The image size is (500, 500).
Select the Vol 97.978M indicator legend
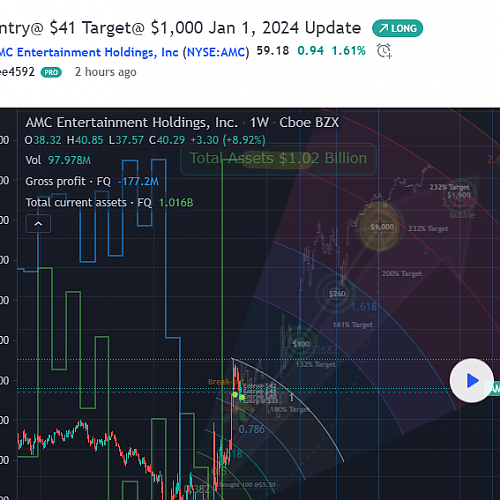tap(58, 160)
